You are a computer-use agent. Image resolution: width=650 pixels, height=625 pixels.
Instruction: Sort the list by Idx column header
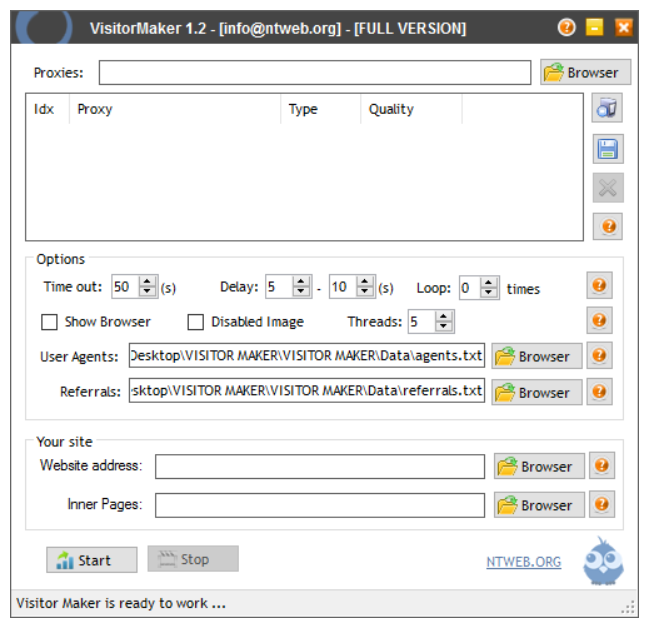tap(48, 109)
